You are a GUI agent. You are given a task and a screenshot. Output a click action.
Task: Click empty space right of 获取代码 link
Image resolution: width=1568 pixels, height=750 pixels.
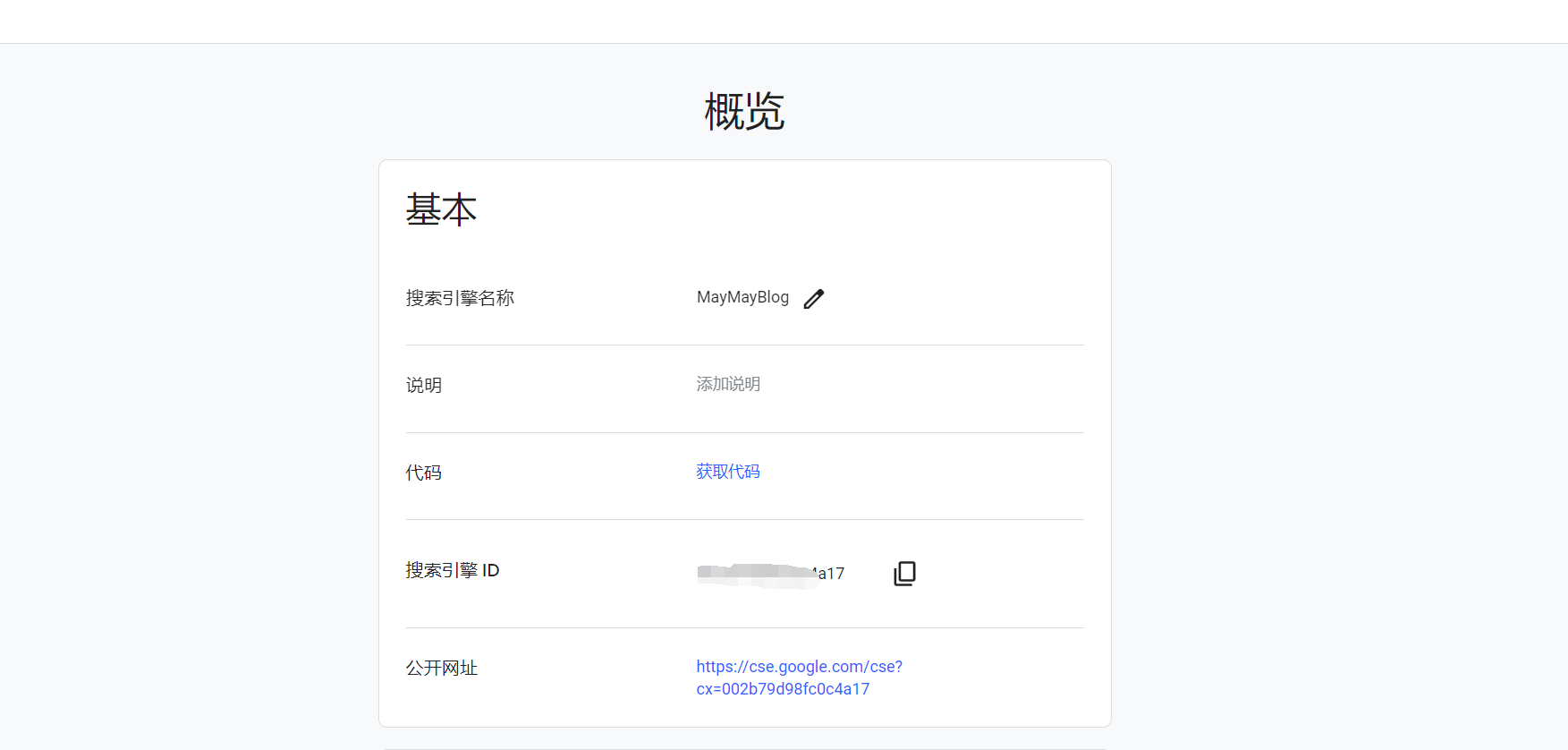[x=921, y=472]
